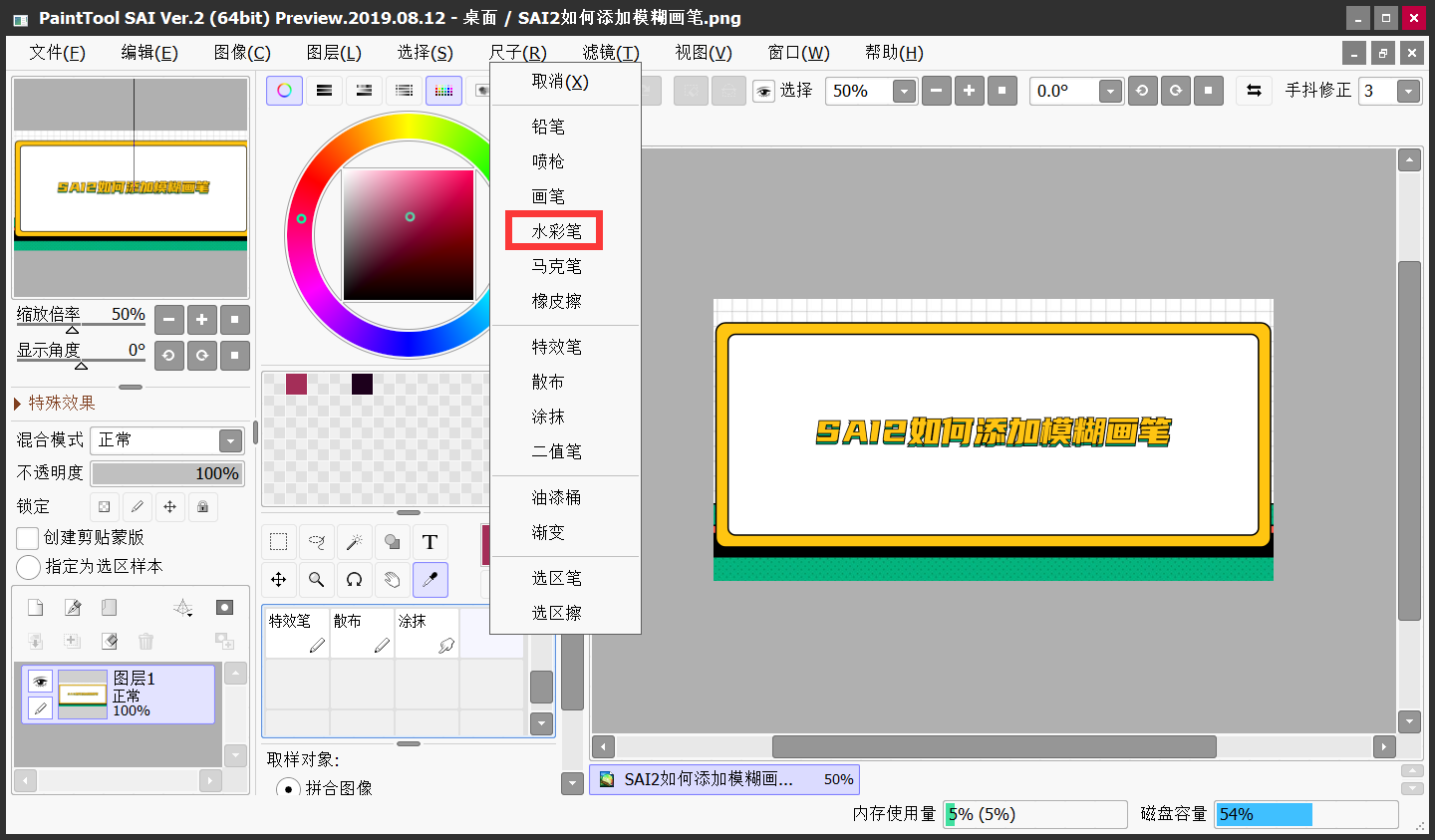Image resolution: width=1435 pixels, height=840 pixels.
Task: Zoom in using navigator plus button
Action: pos(202,320)
